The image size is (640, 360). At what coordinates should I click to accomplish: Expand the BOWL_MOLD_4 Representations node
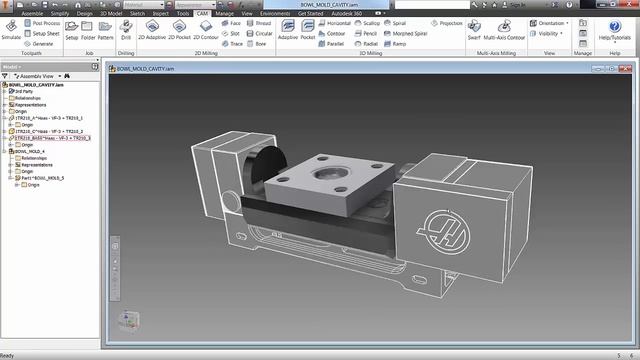(x=11, y=165)
